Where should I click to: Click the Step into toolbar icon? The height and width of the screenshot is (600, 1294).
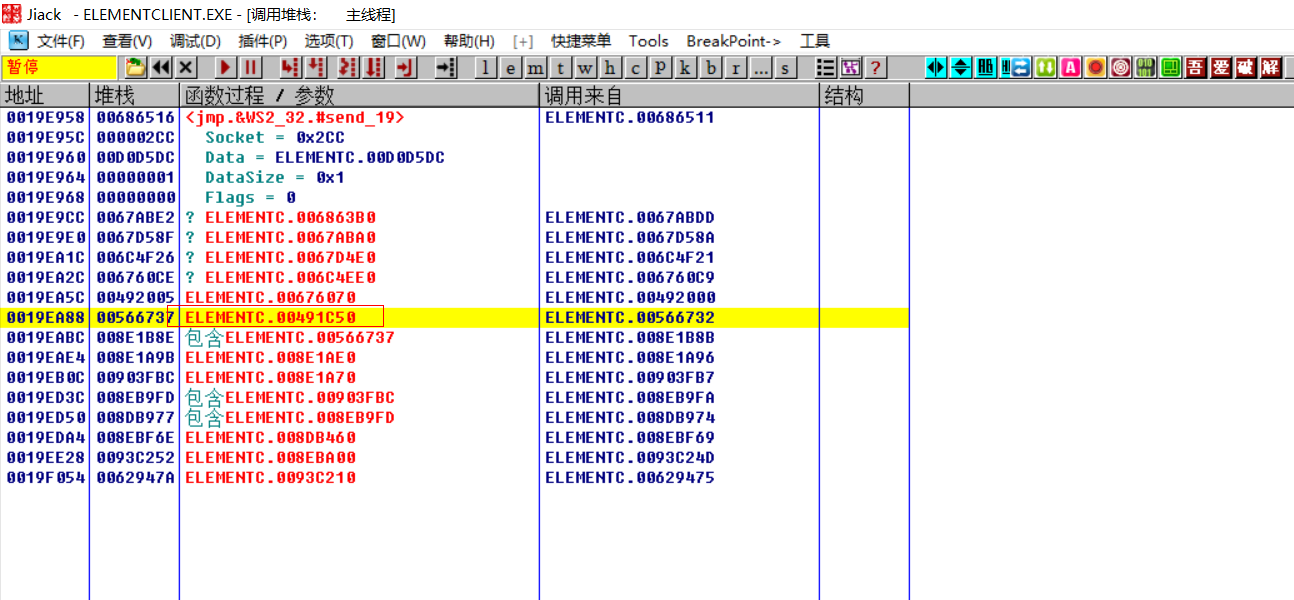pos(291,67)
